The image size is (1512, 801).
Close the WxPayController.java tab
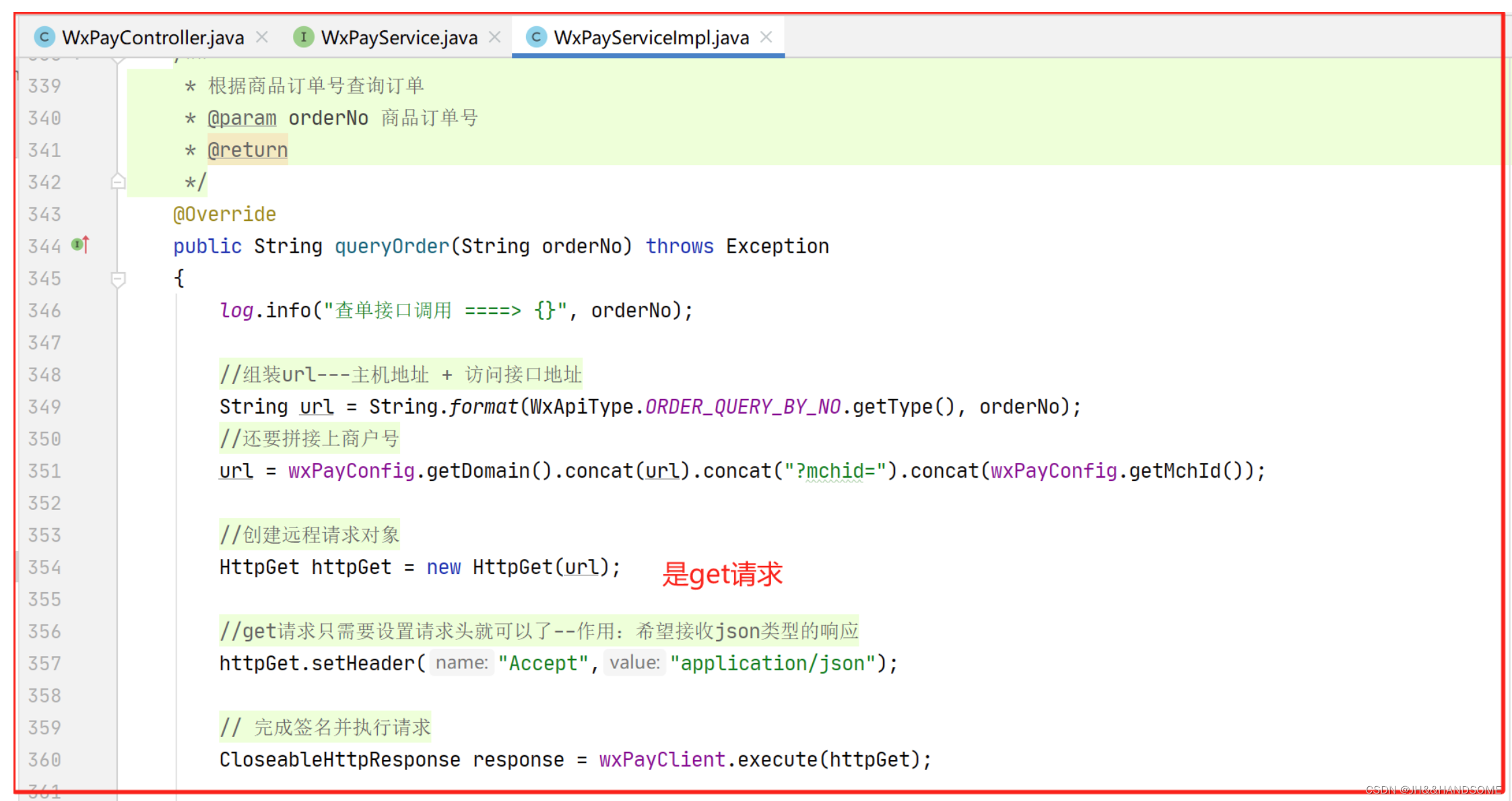click(262, 37)
